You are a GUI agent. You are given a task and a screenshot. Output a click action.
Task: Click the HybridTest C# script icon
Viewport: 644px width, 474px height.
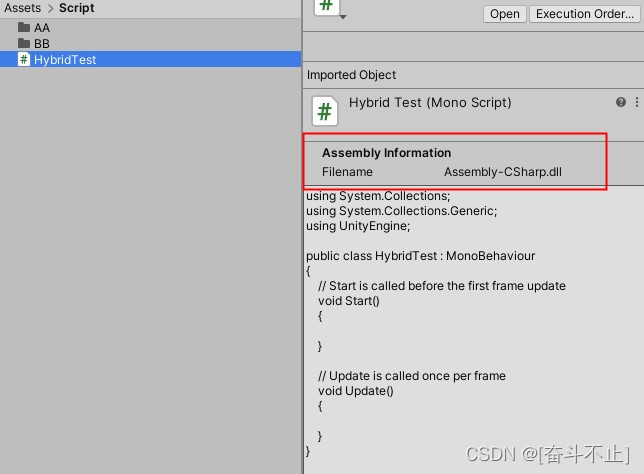[24, 60]
